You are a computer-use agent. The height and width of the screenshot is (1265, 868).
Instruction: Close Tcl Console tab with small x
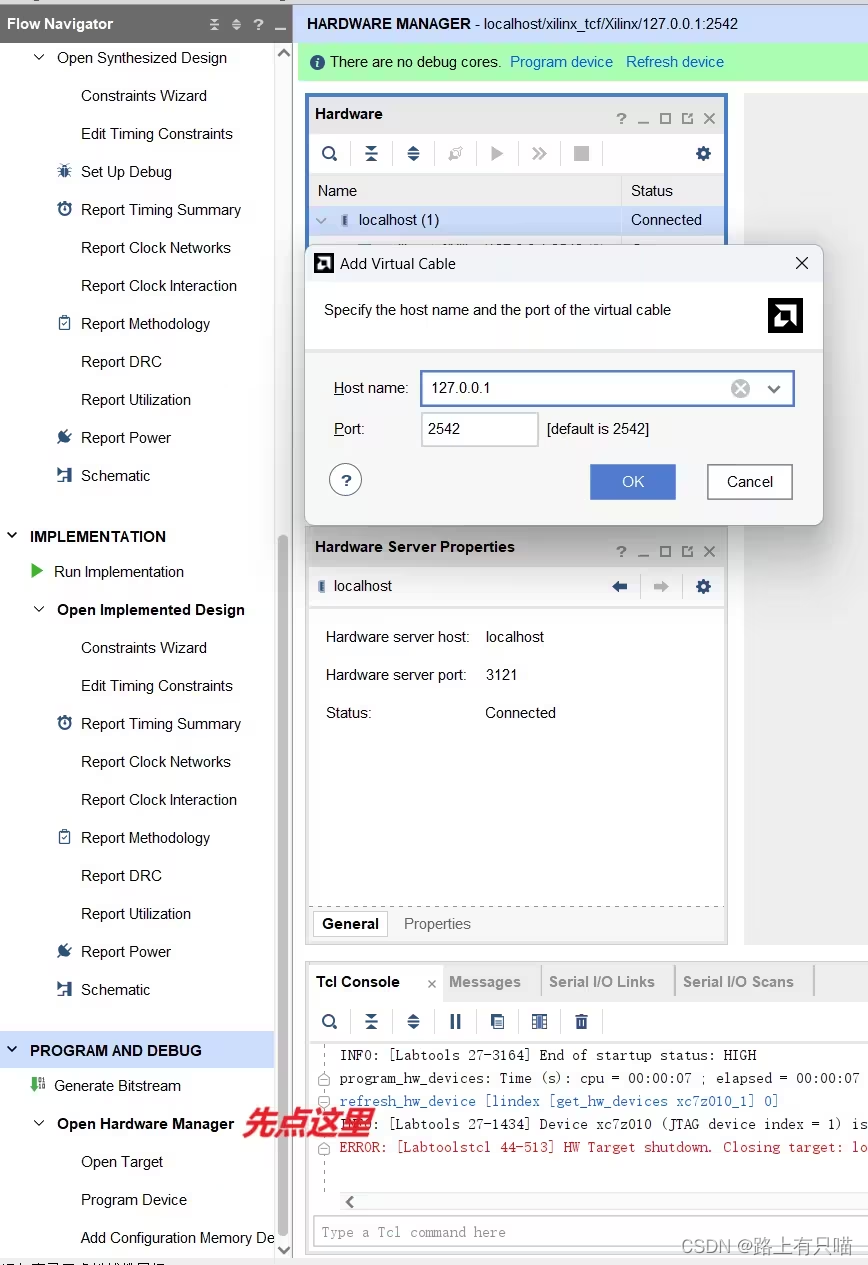click(432, 984)
